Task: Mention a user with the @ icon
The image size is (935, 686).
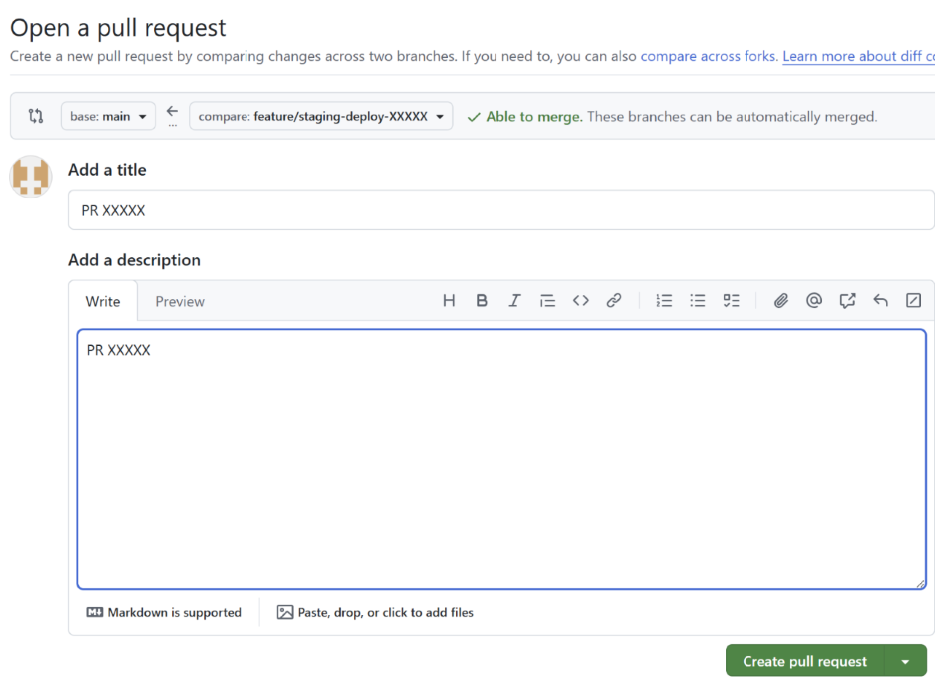Action: click(814, 300)
